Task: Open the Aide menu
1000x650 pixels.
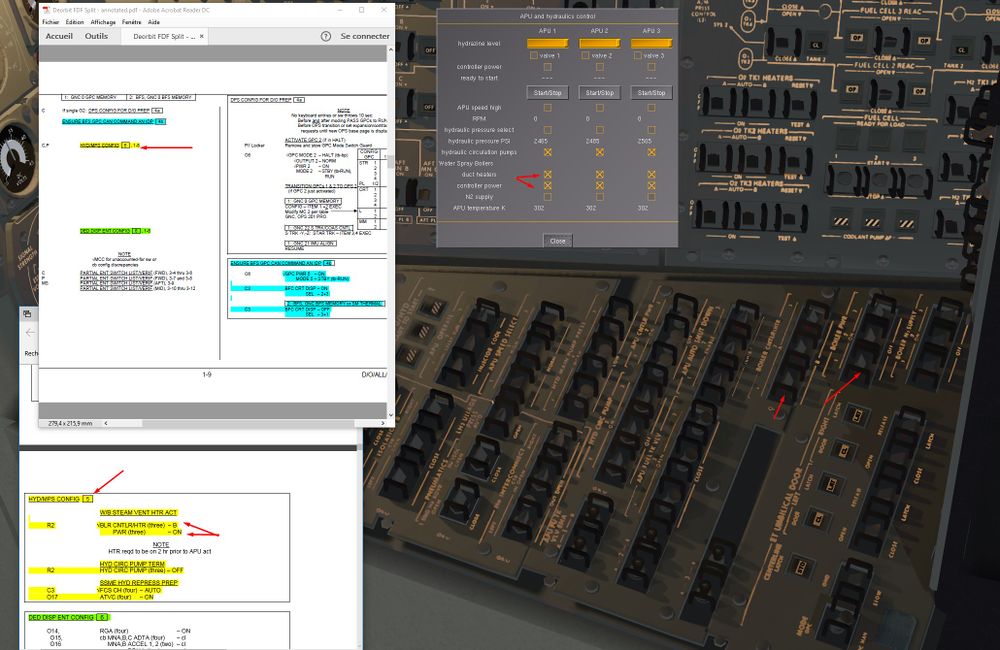Action: 154,22
